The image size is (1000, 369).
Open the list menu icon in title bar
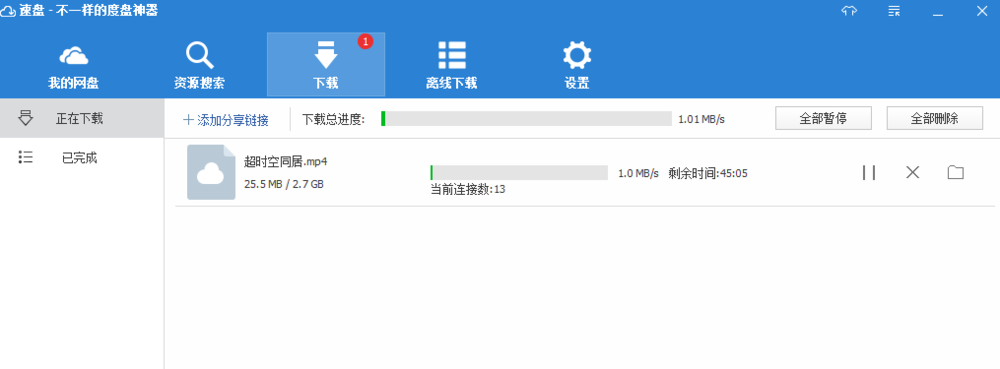pos(894,11)
